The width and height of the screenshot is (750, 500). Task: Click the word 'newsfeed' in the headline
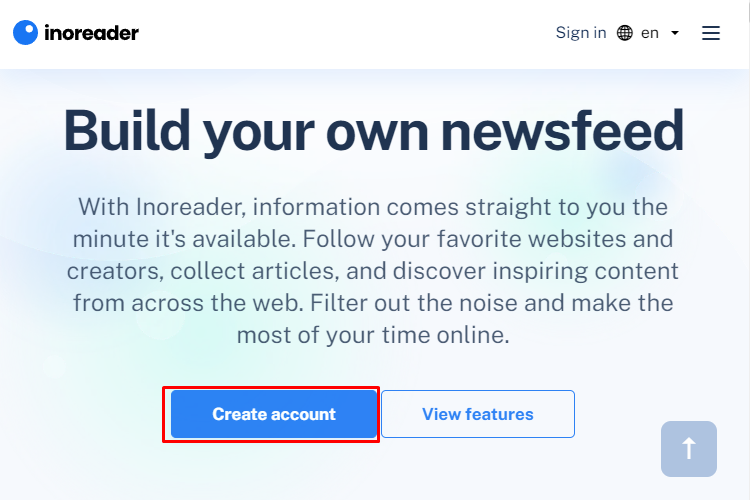[x=562, y=130]
